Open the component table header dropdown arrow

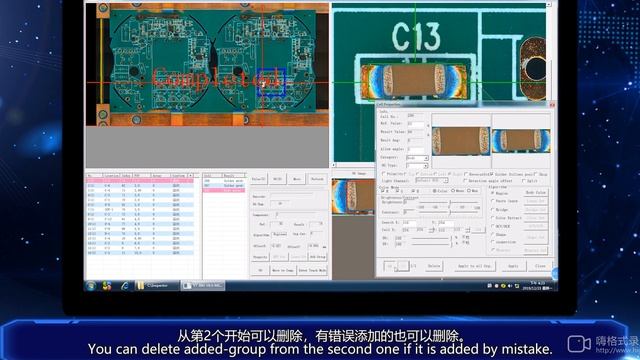[x=190, y=176]
